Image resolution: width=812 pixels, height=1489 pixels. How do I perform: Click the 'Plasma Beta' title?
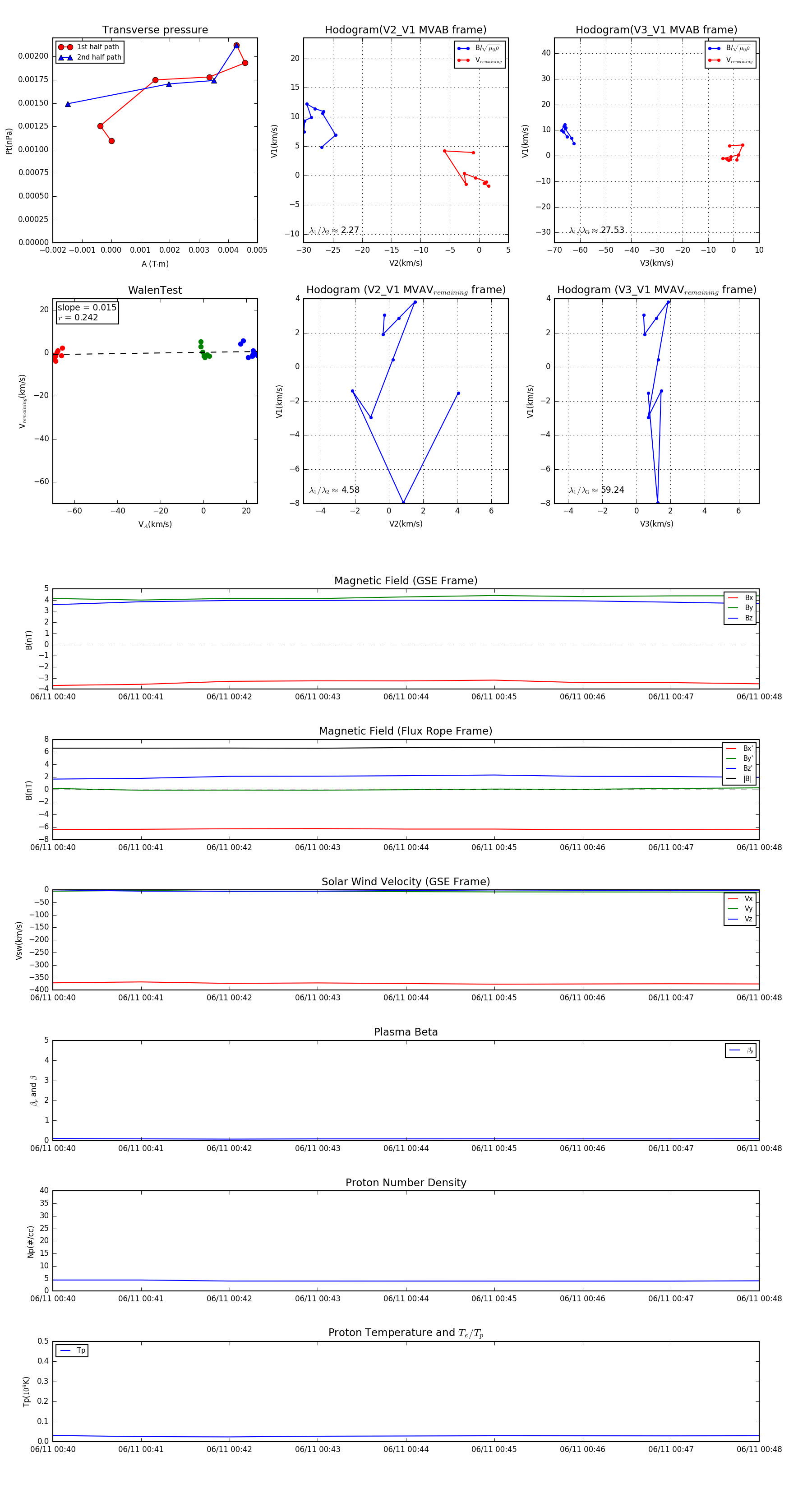(x=406, y=1032)
